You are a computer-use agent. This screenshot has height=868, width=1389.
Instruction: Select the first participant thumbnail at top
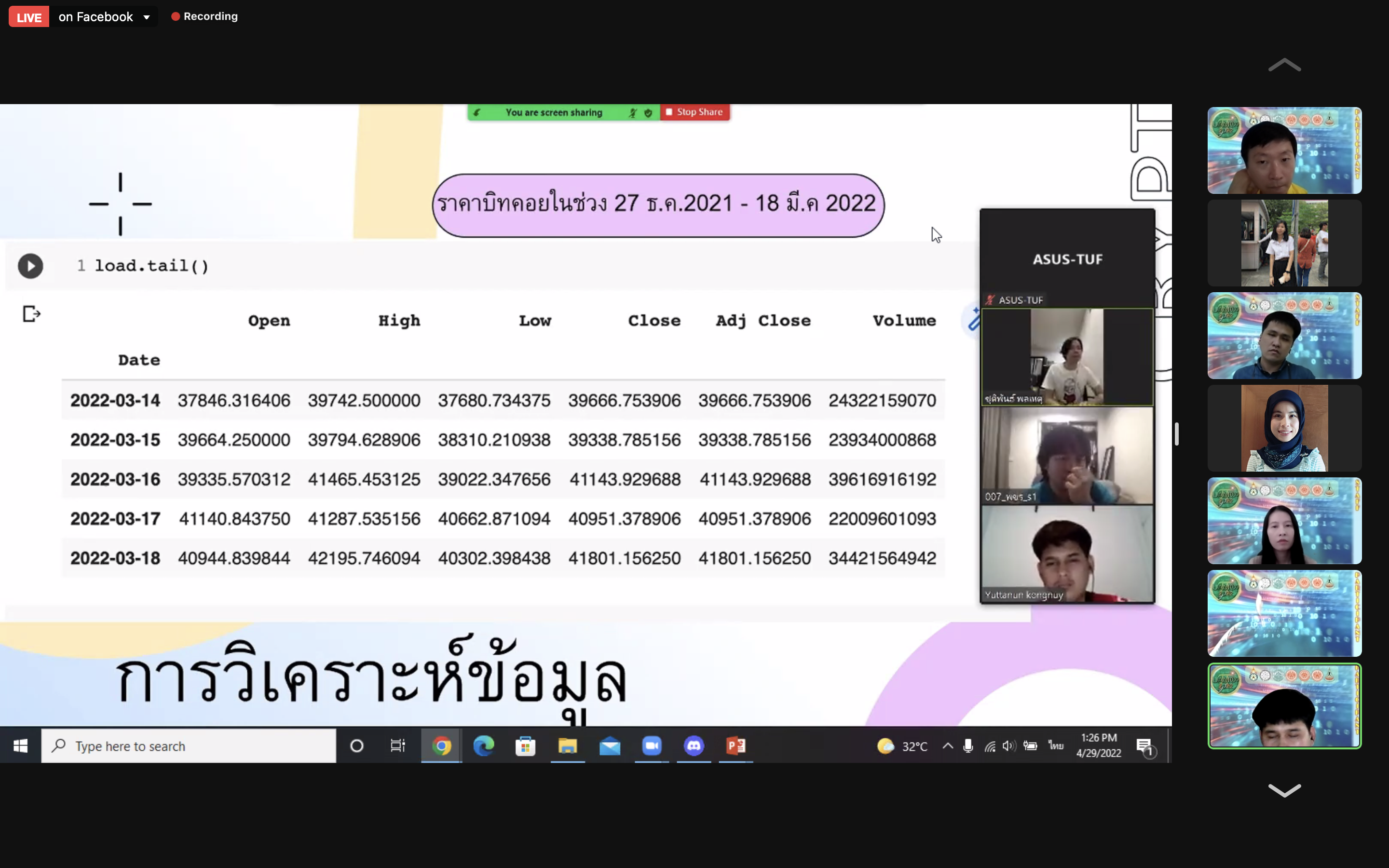coord(1284,150)
